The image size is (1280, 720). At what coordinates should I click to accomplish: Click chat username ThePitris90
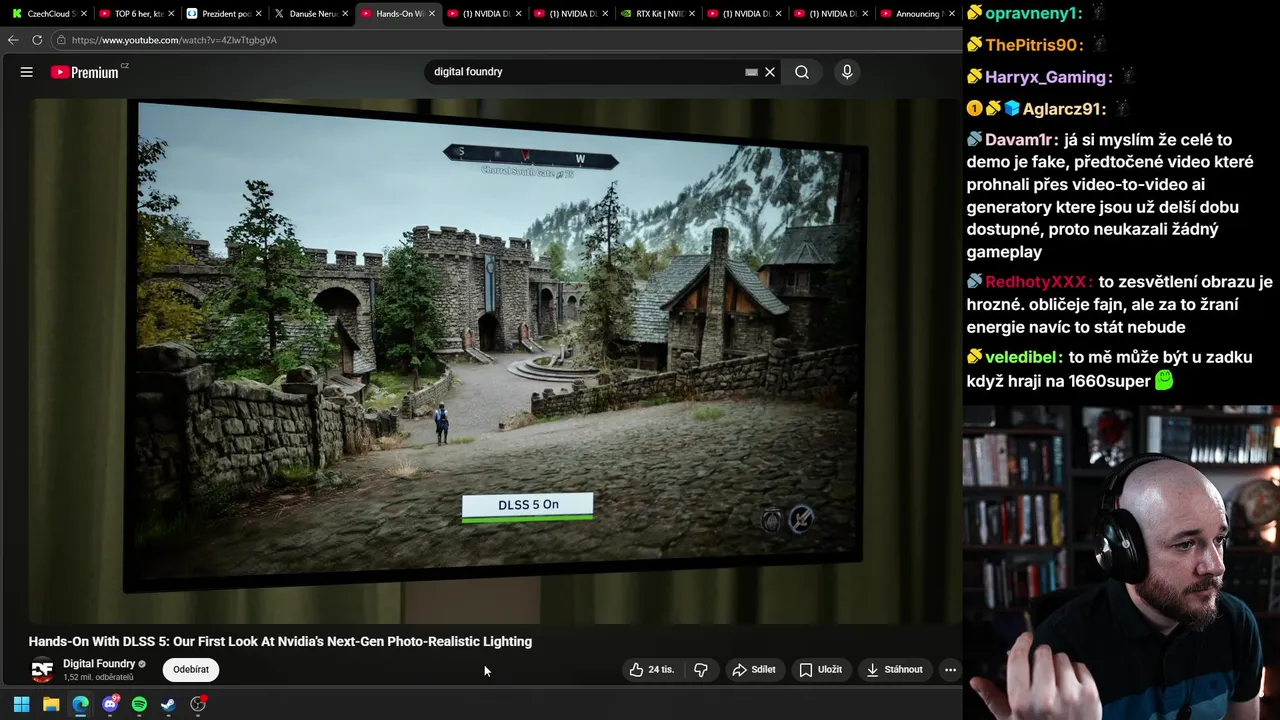pos(1034,45)
